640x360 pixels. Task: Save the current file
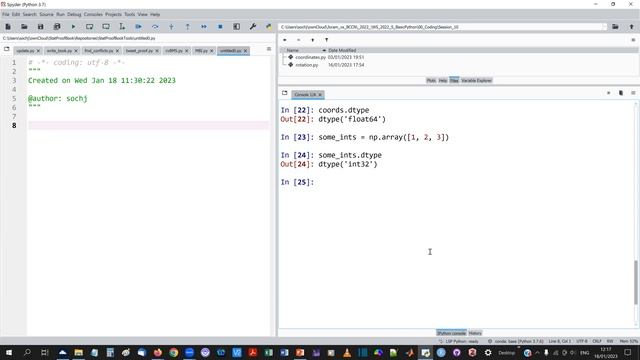(40, 27)
